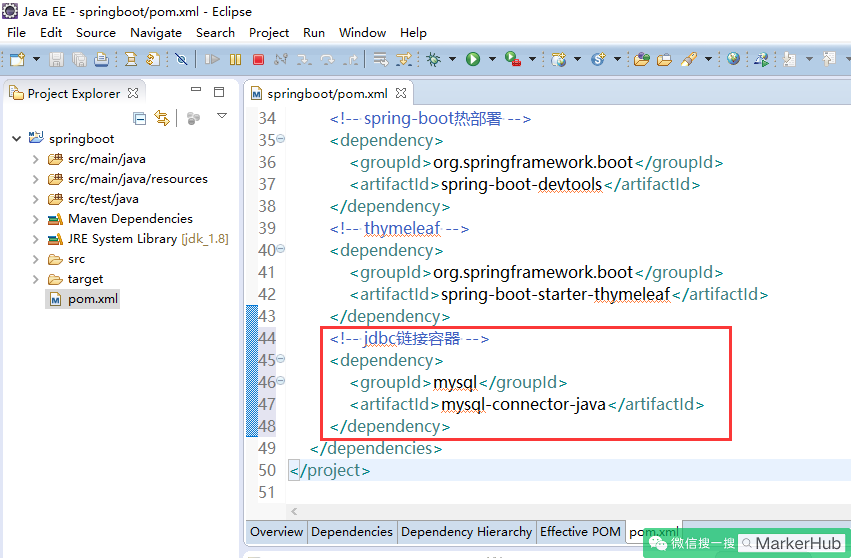Image resolution: width=851 pixels, height=558 pixels.
Task: Toggle Use Step Filters icon
Action: pyautogui.click(x=404, y=59)
